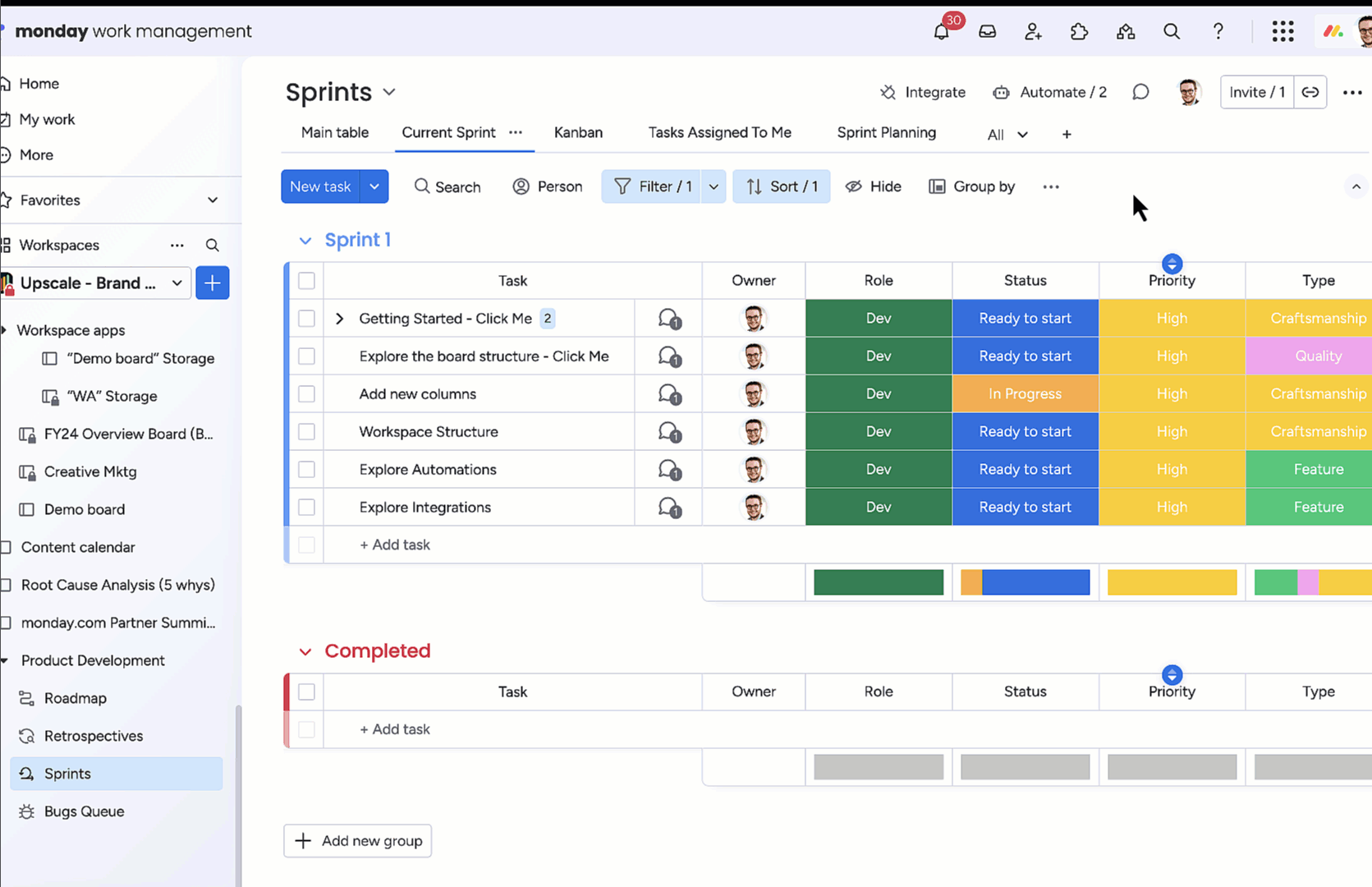Click Add task field in Completed group
The image size is (1372, 887).
[394, 729]
